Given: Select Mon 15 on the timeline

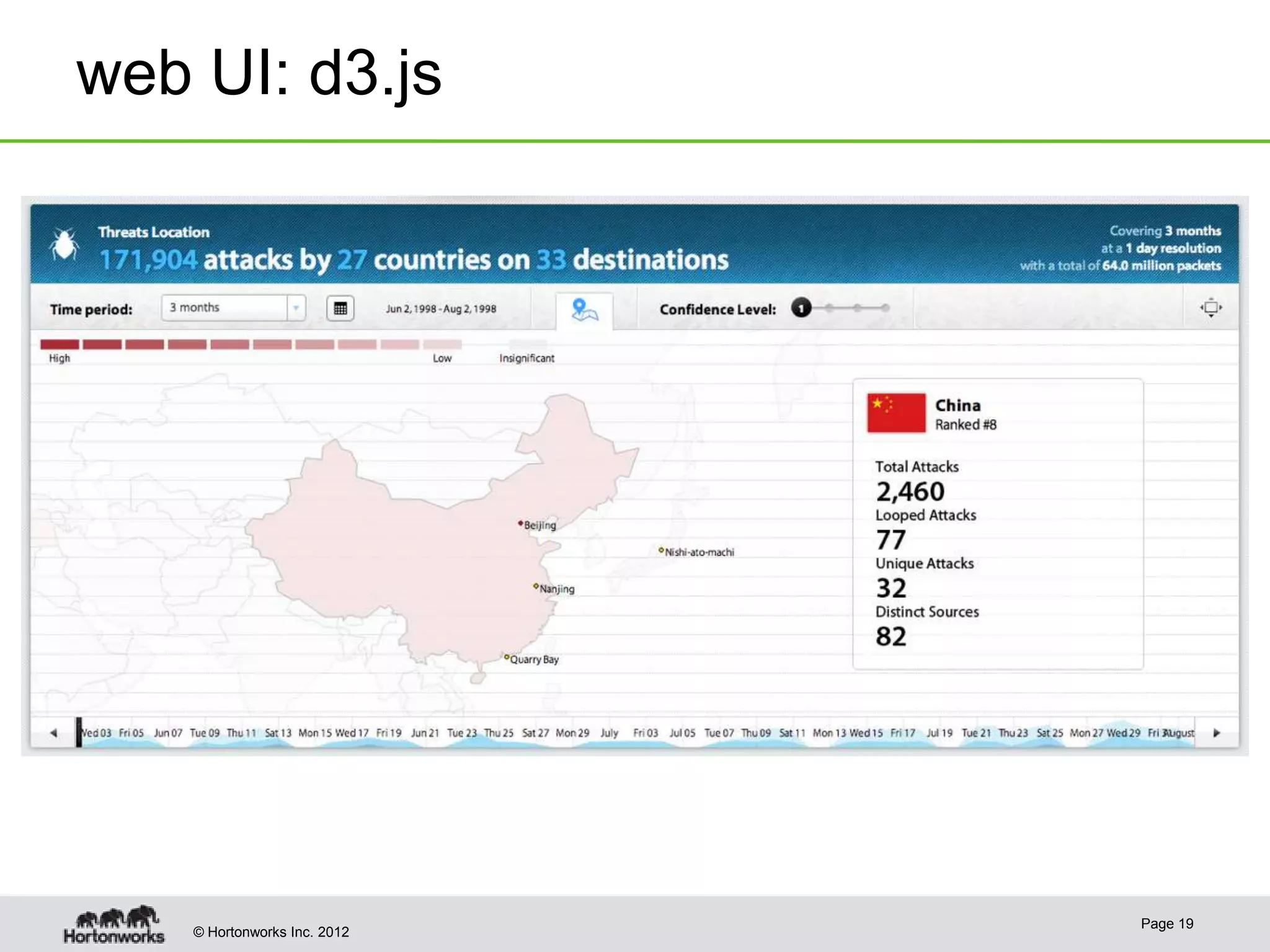Looking at the screenshot, I should point(315,733).
